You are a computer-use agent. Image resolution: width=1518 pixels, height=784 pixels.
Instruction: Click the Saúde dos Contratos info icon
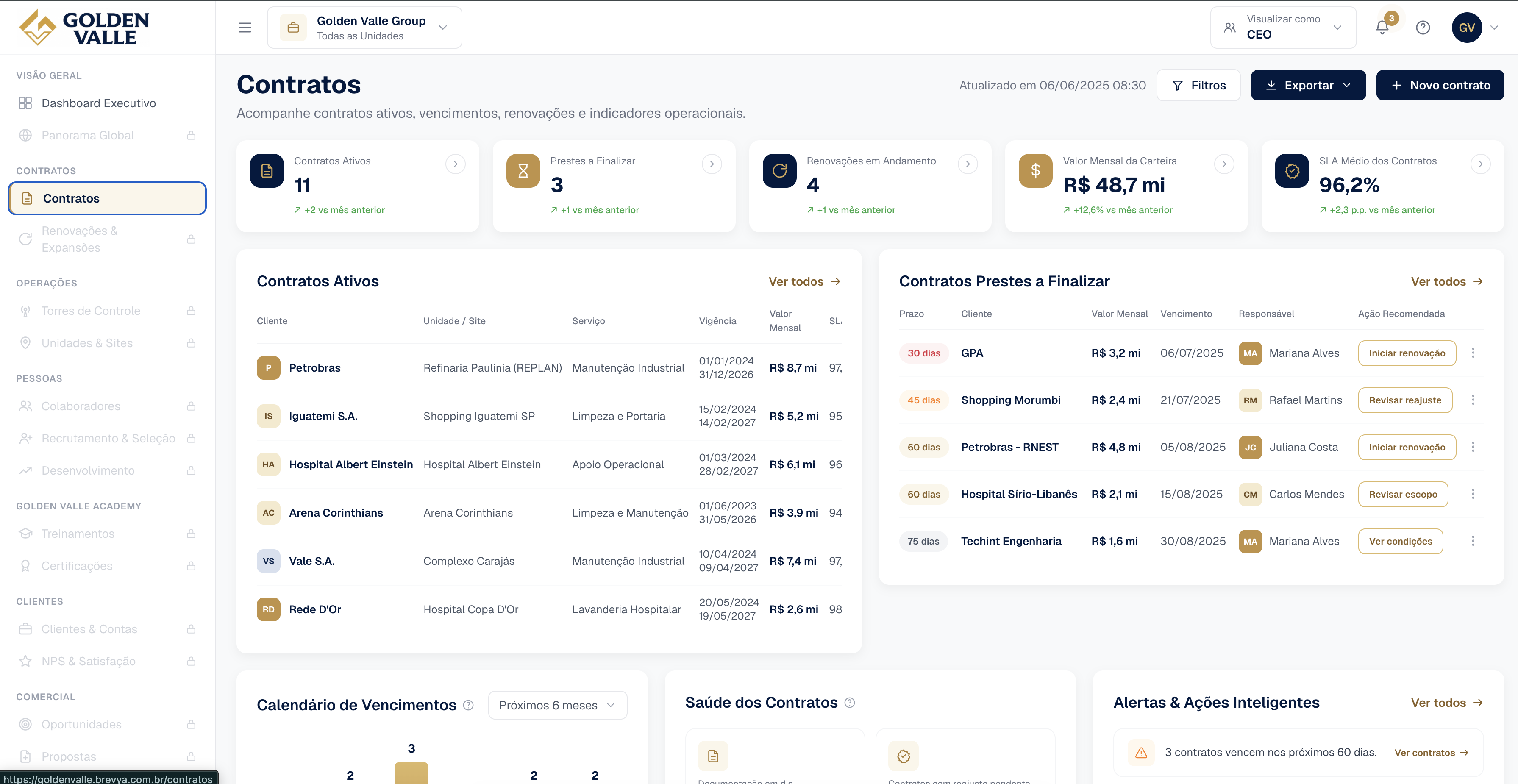click(x=849, y=703)
